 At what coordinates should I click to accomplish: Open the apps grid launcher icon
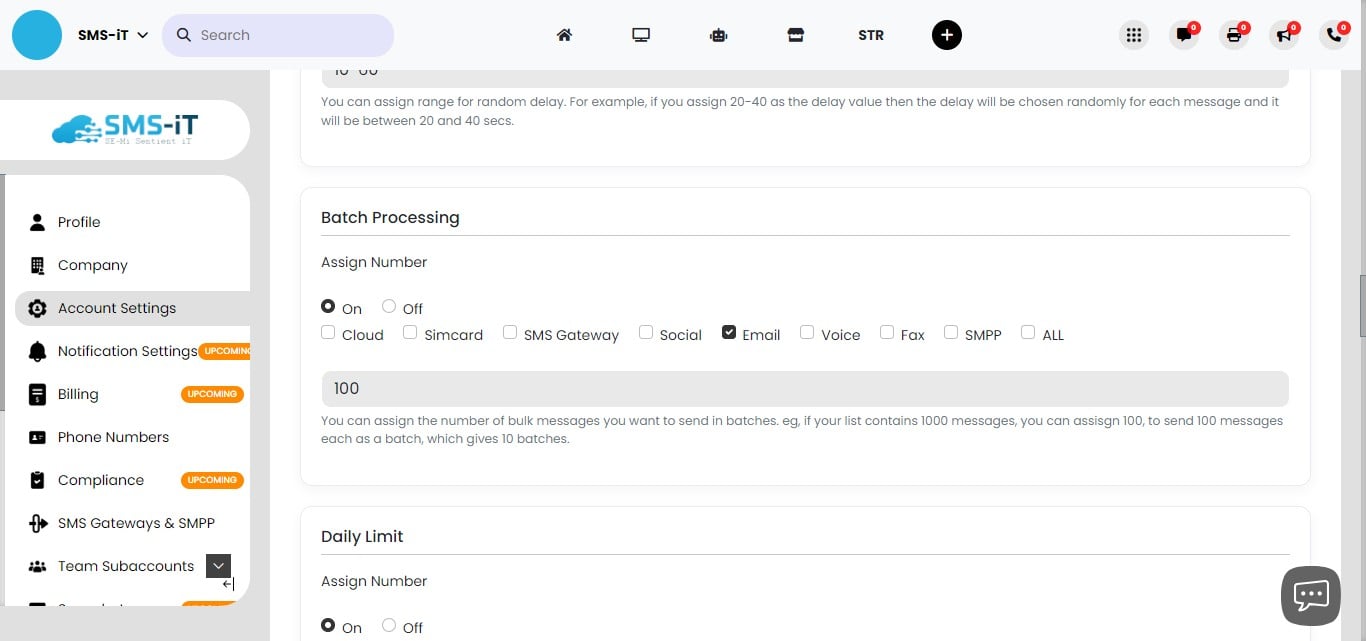tap(1133, 34)
